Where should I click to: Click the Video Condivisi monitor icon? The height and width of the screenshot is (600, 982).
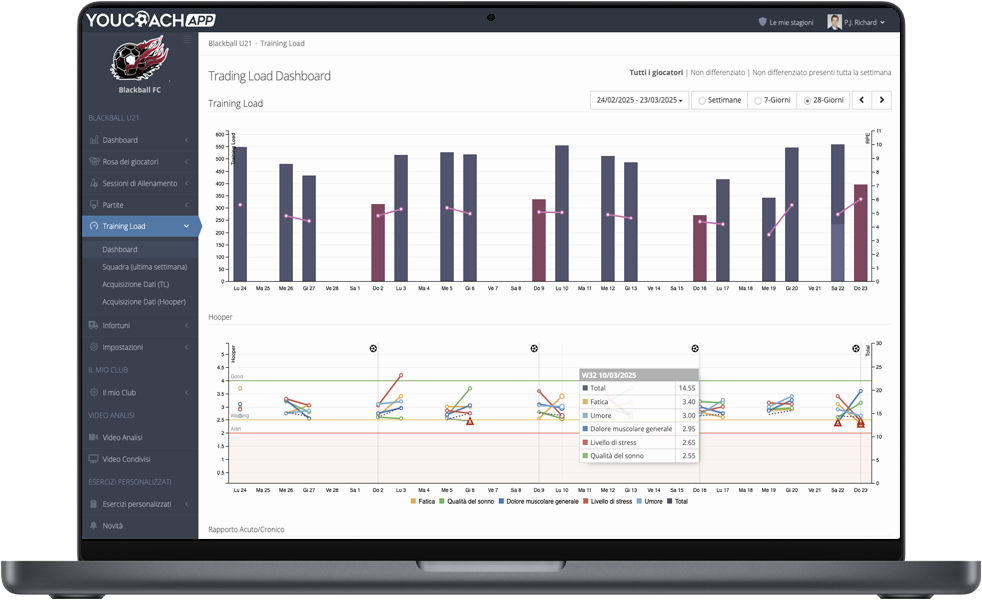click(94, 459)
